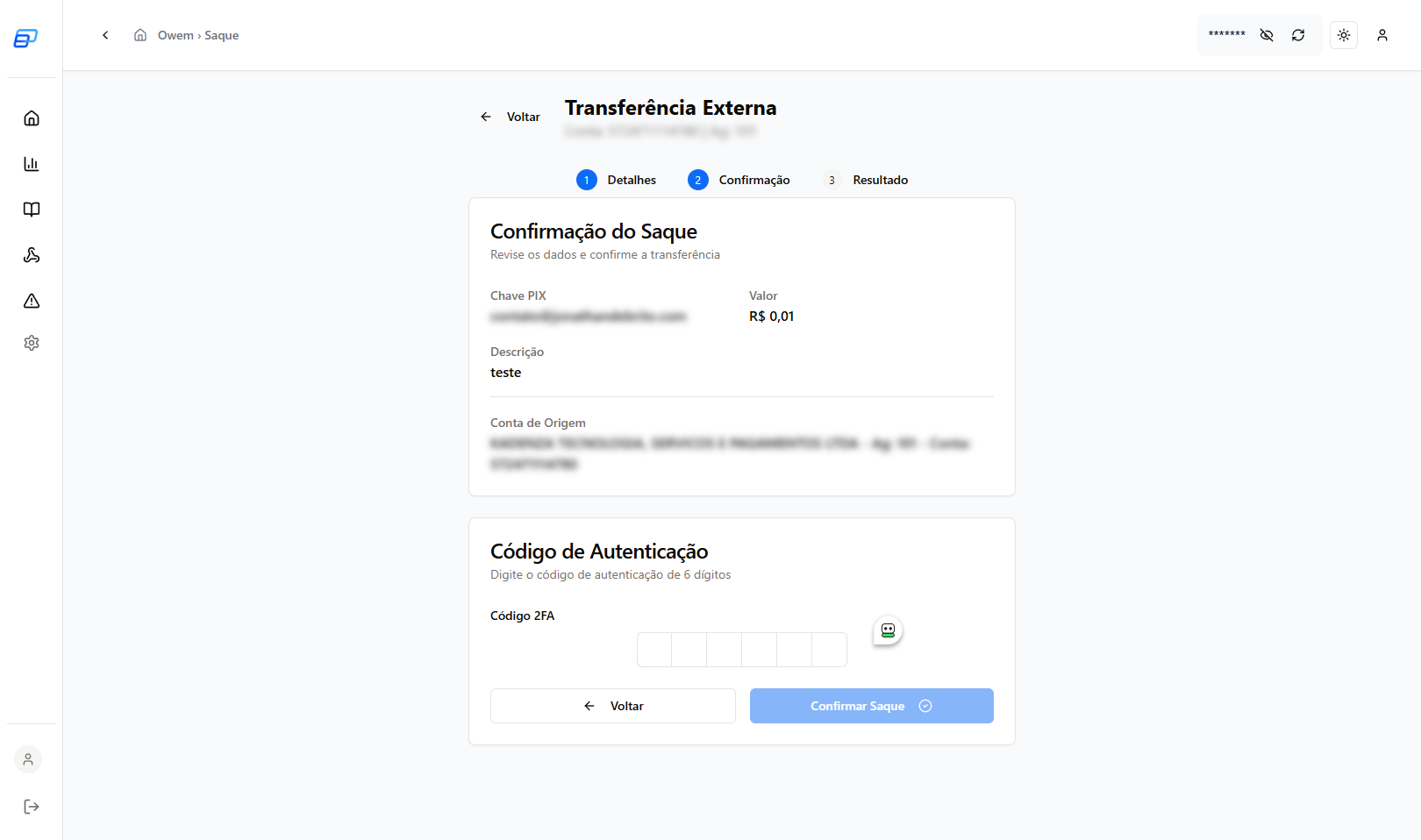Open the bar chart reports icon

coord(32,164)
